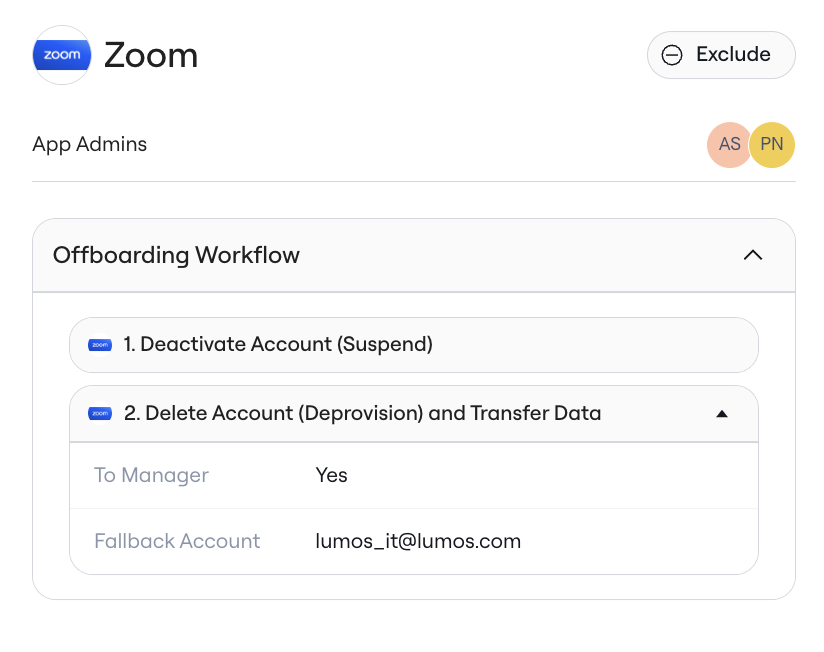The image size is (824, 652).
Task: Click the "Fallback Account" label
Action: [177, 541]
